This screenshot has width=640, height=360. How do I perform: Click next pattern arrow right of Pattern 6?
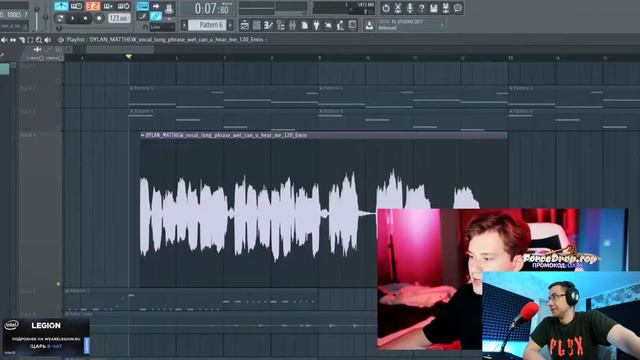click(x=230, y=25)
